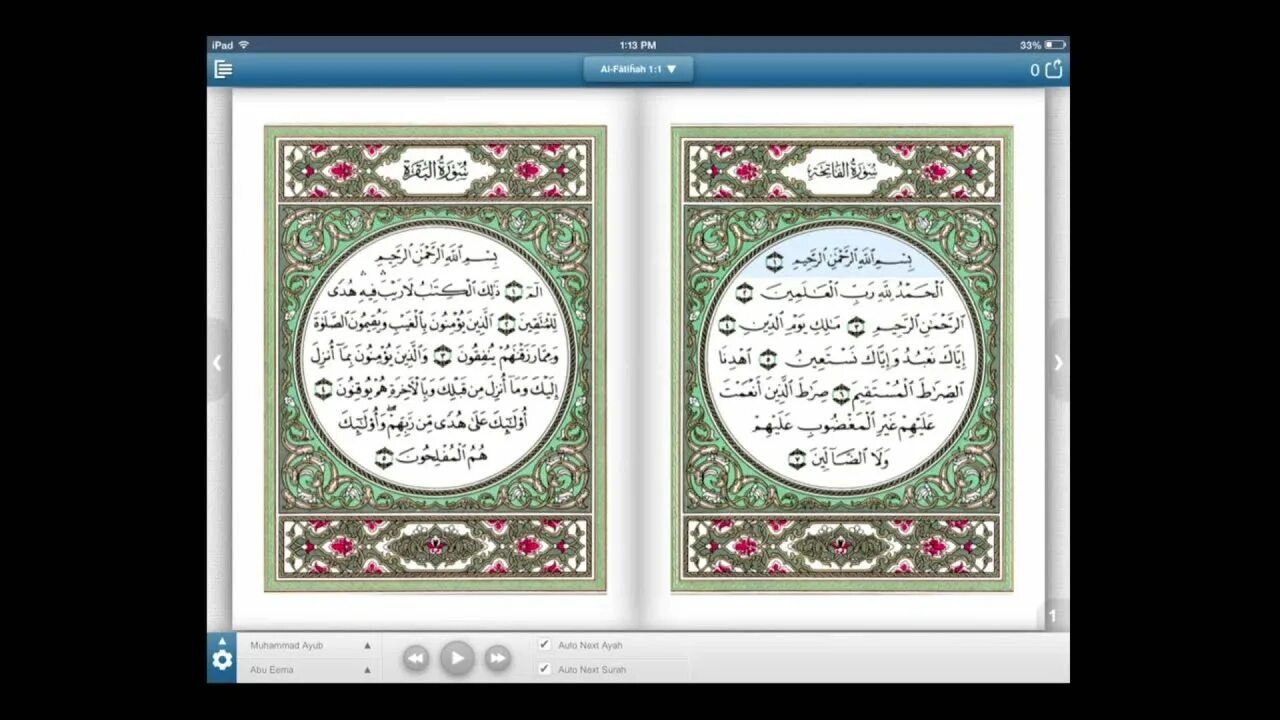
Task: Toggle Auto Next Surah checkbox
Action: (x=544, y=669)
